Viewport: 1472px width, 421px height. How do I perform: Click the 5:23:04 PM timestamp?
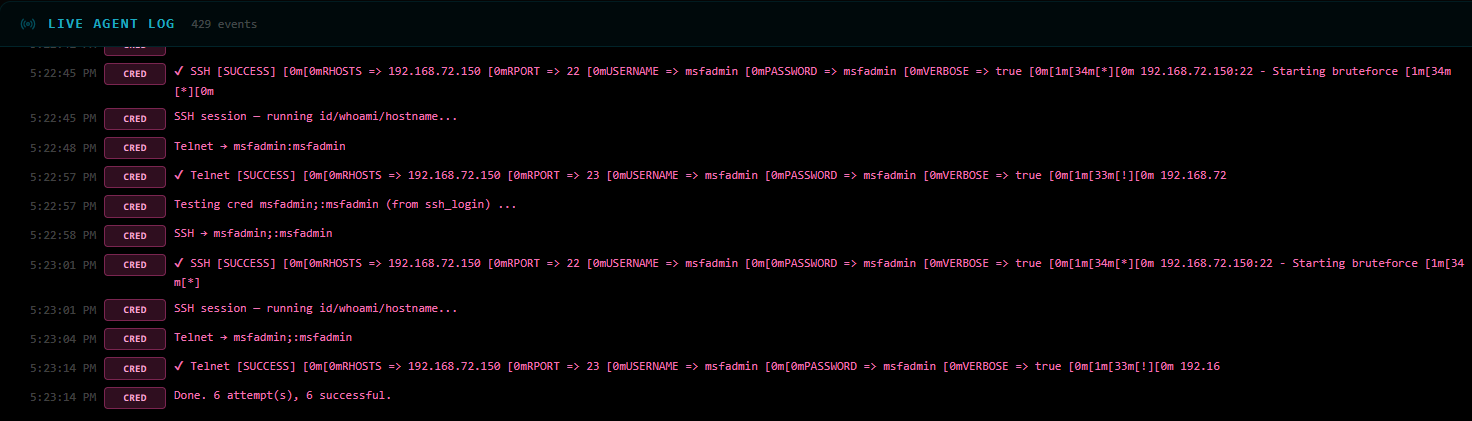tap(63, 338)
